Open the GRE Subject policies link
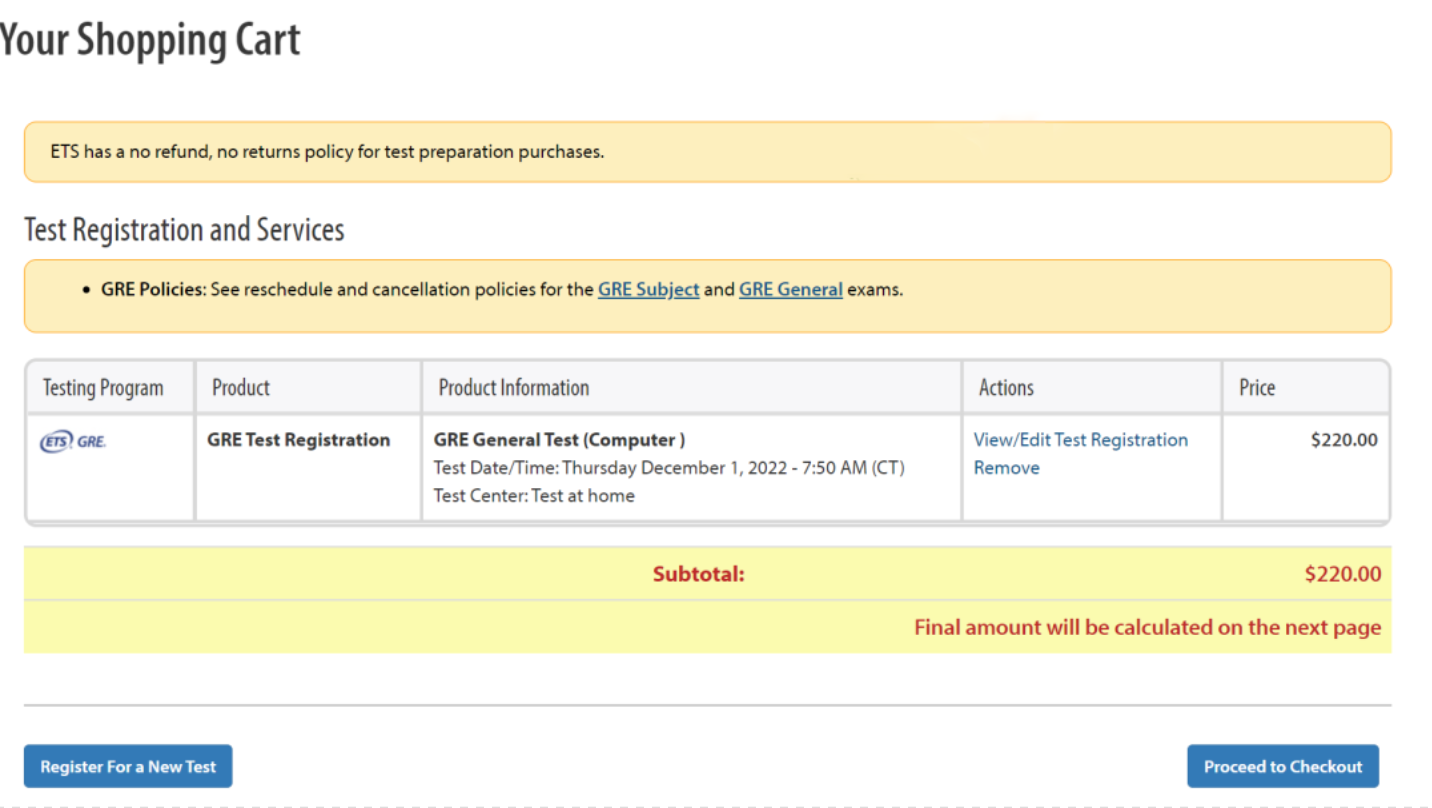Viewport: 1432px width, 808px height. pos(648,290)
